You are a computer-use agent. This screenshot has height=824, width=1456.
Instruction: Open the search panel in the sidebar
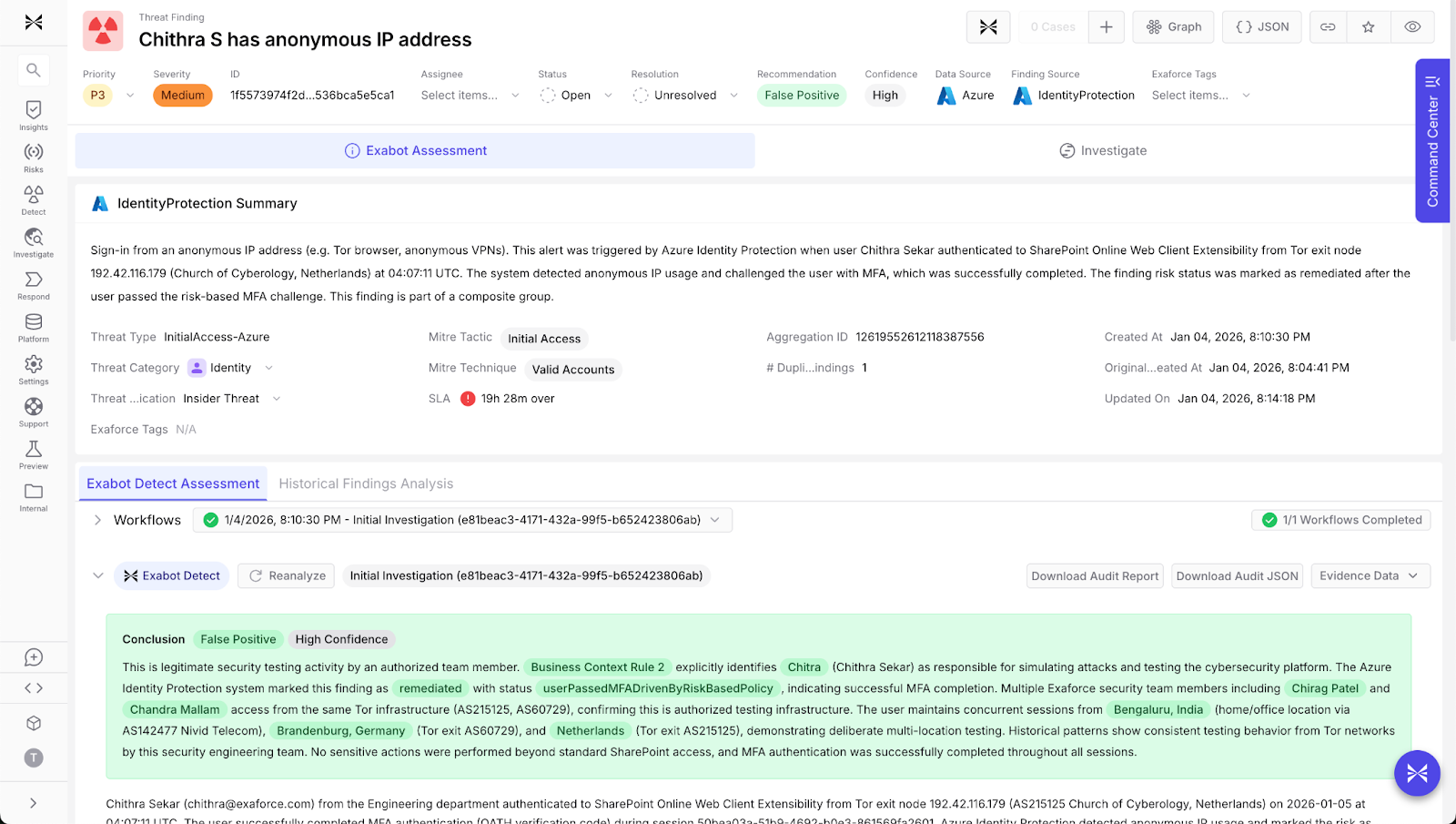(33, 69)
